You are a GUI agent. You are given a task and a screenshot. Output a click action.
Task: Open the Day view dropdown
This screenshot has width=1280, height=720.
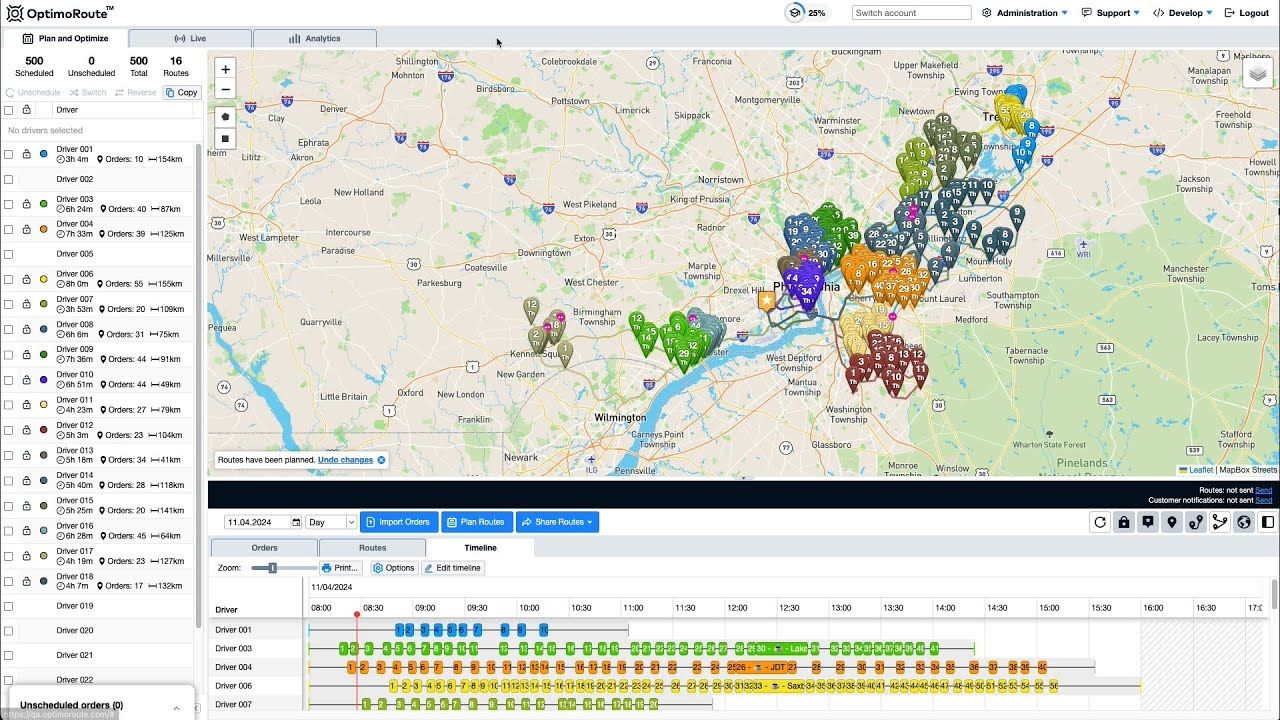(x=330, y=521)
